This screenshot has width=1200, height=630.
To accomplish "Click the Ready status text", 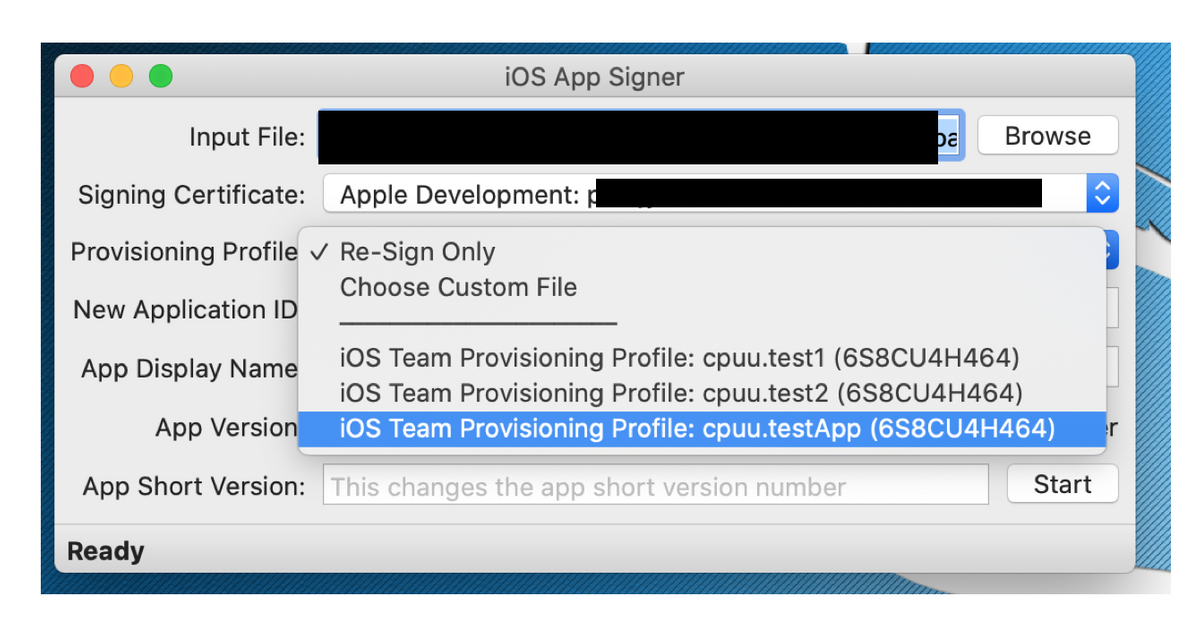I will pos(105,551).
